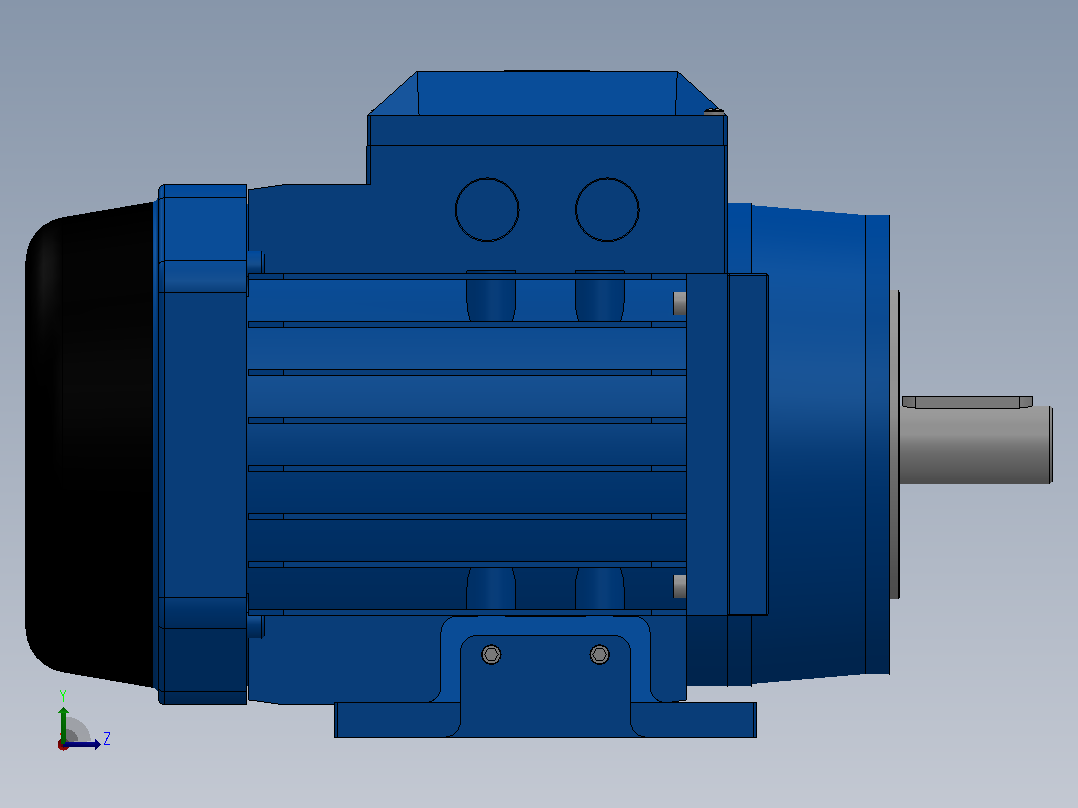Click the right hex bolt on the mounting foot

click(x=600, y=654)
